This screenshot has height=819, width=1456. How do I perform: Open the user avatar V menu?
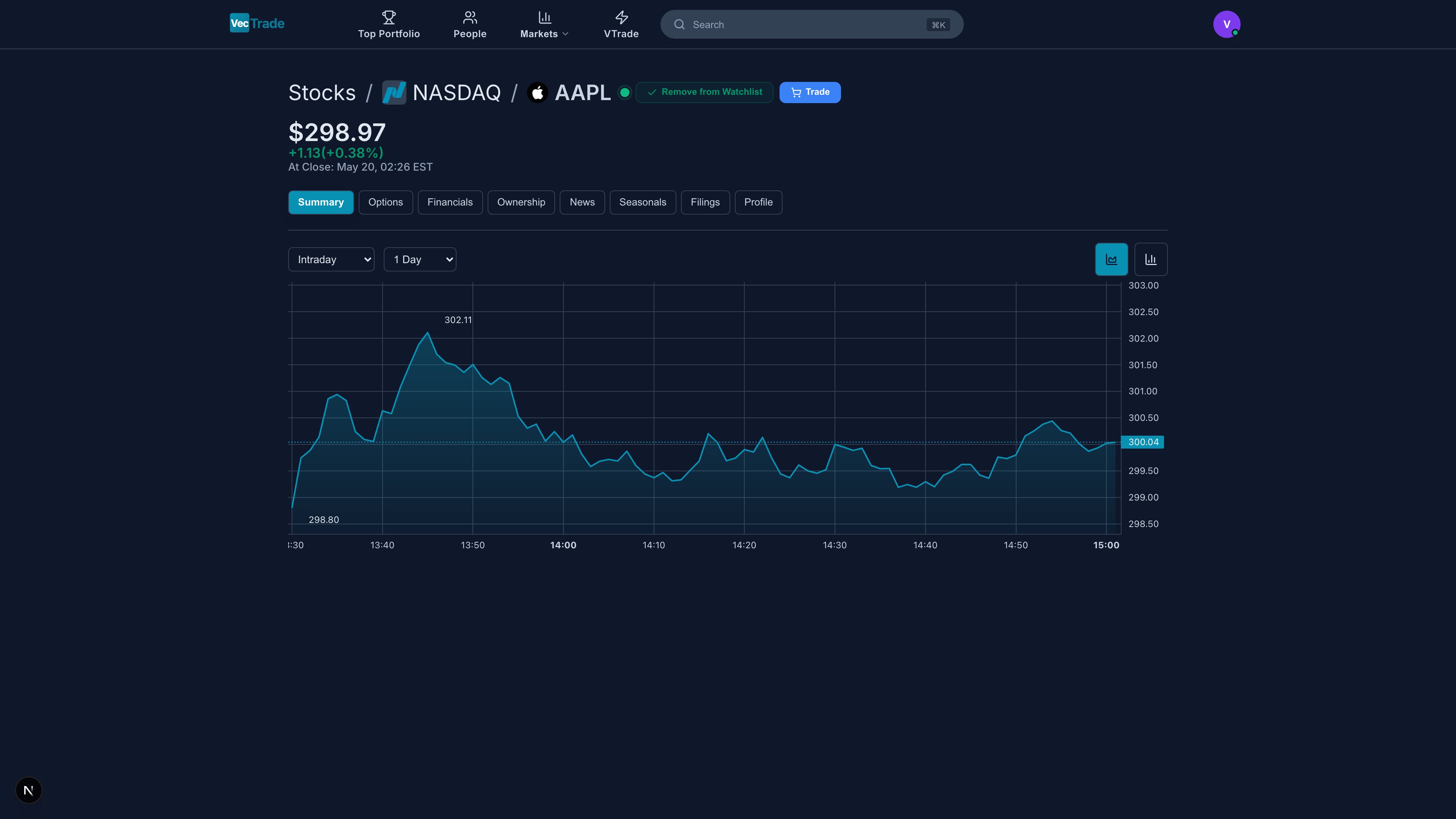[x=1227, y=24]
